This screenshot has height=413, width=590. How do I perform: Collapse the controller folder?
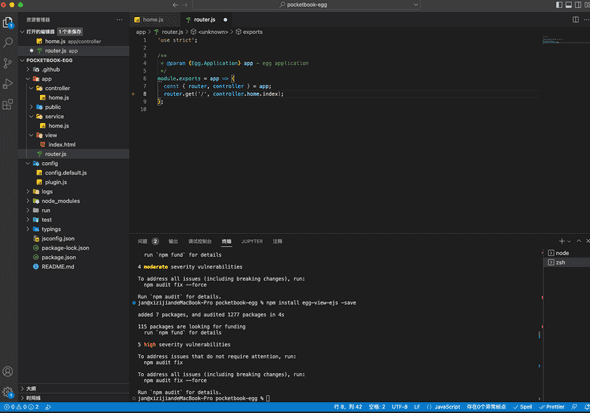coord(31,88)
